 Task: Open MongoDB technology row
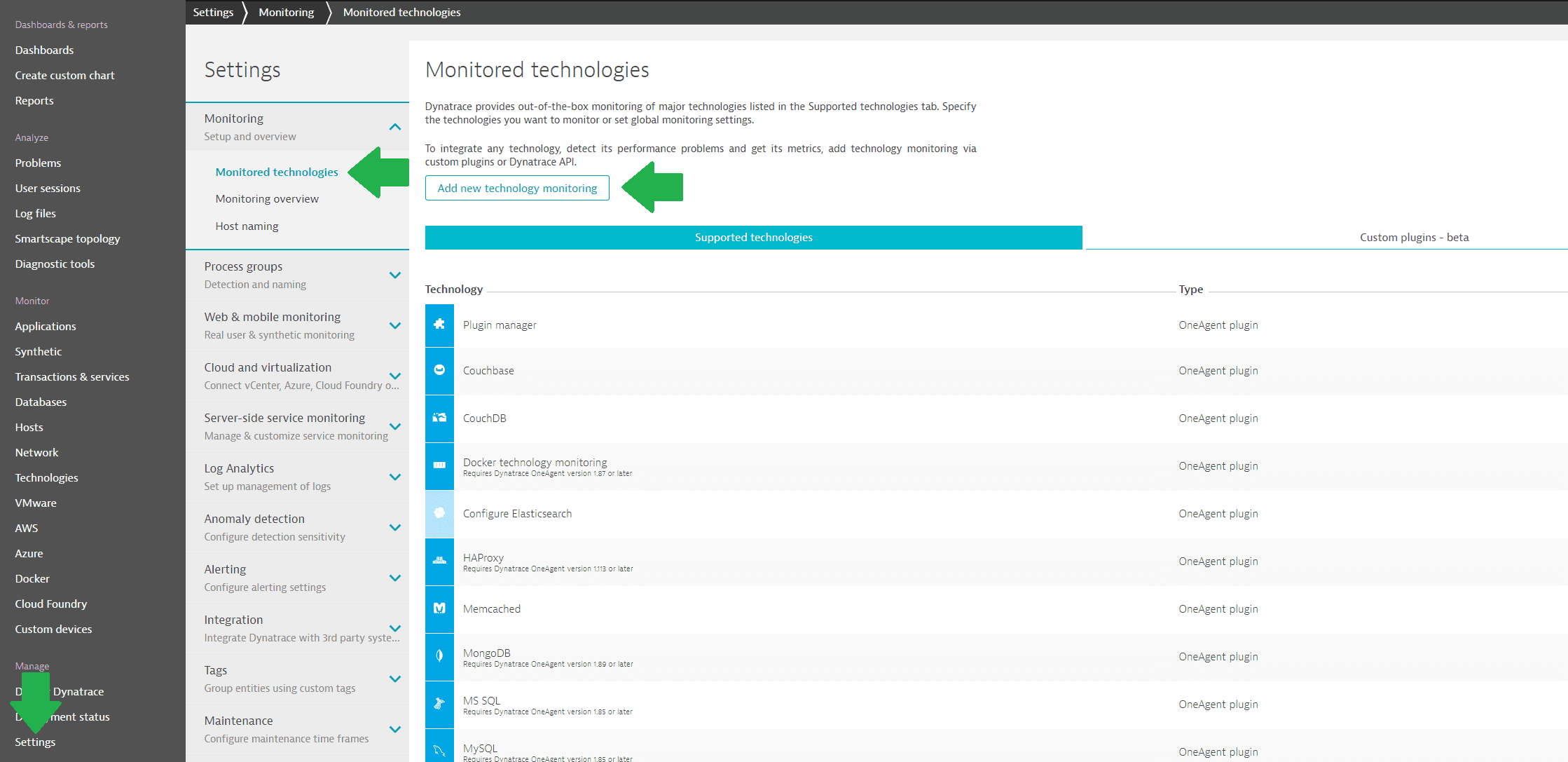[x=996, y=657]
